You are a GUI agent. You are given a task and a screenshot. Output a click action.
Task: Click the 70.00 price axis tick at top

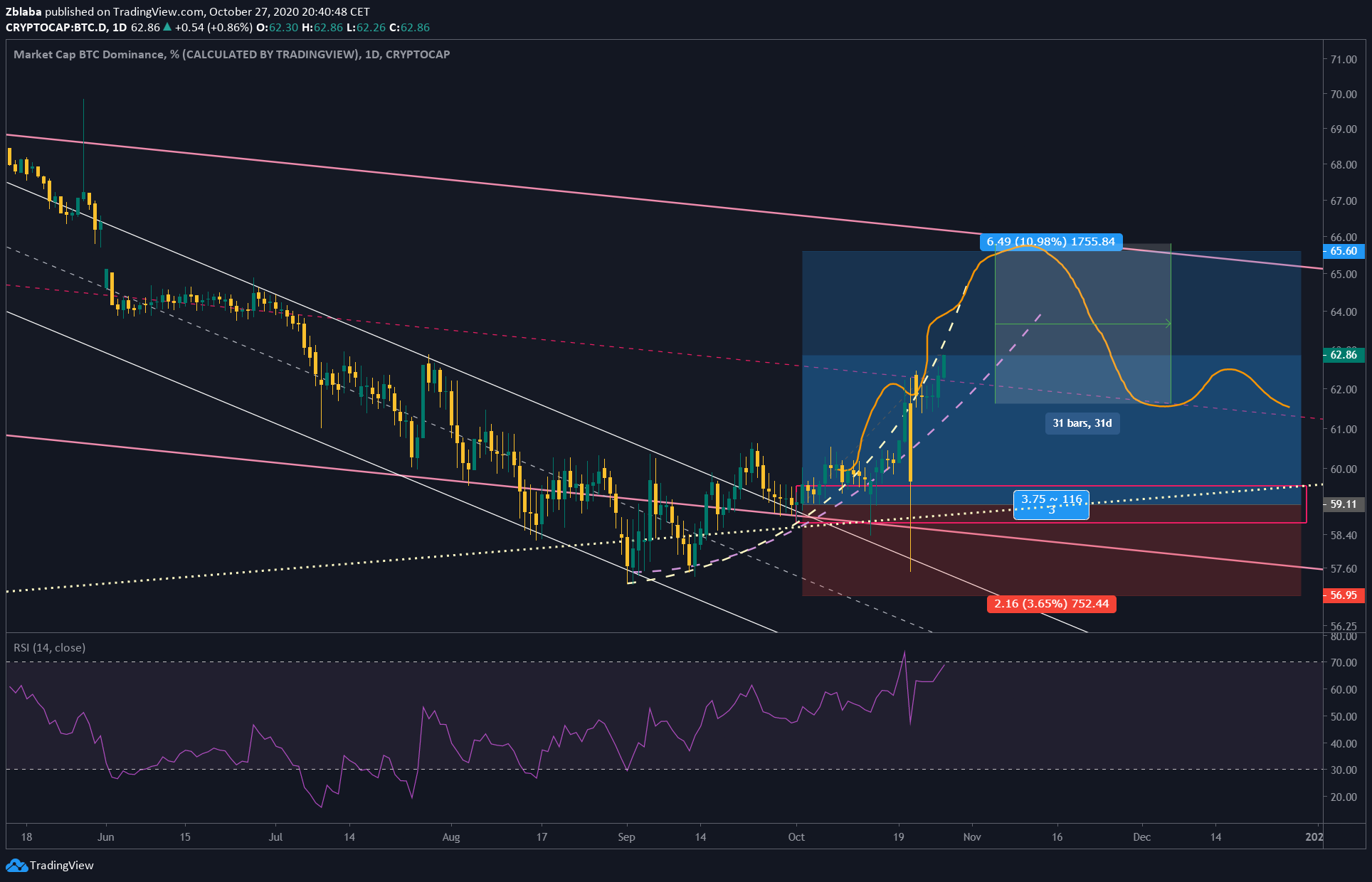tap(1344, 94)
